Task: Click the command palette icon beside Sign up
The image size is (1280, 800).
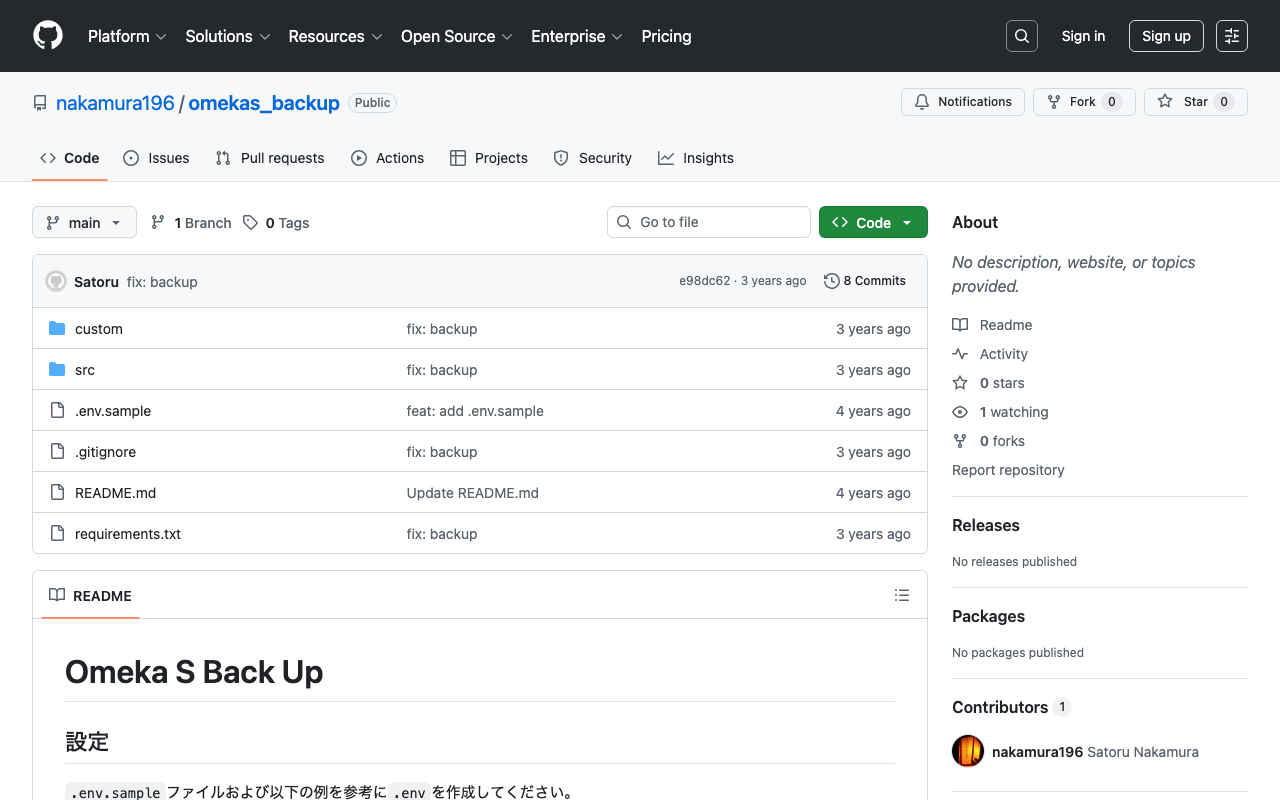Action: pos(1231,36)
